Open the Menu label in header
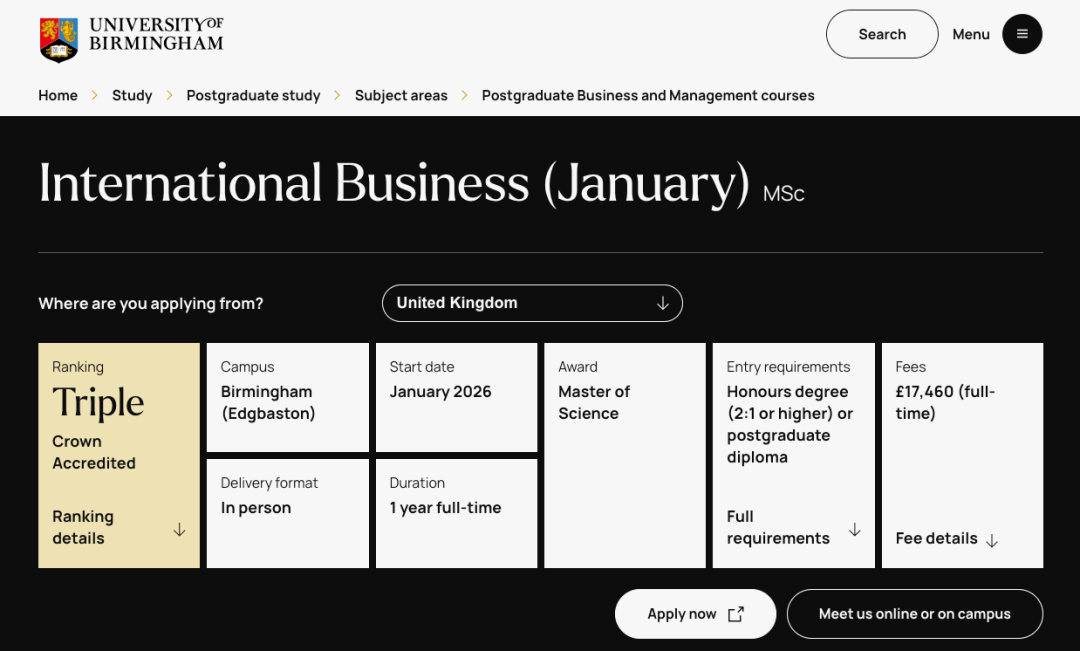The image size is (1080, 651). click(x=970, y=34)
